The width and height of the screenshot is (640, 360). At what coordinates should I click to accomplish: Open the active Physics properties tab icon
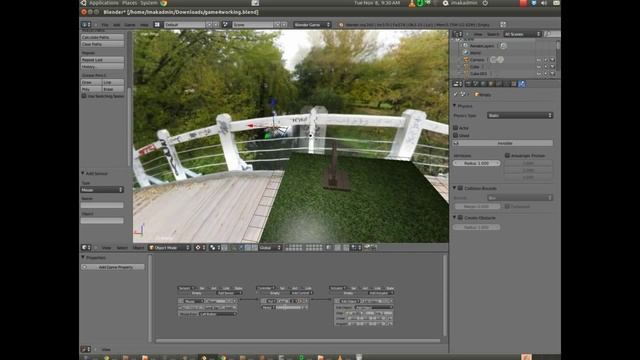[522, 84]
